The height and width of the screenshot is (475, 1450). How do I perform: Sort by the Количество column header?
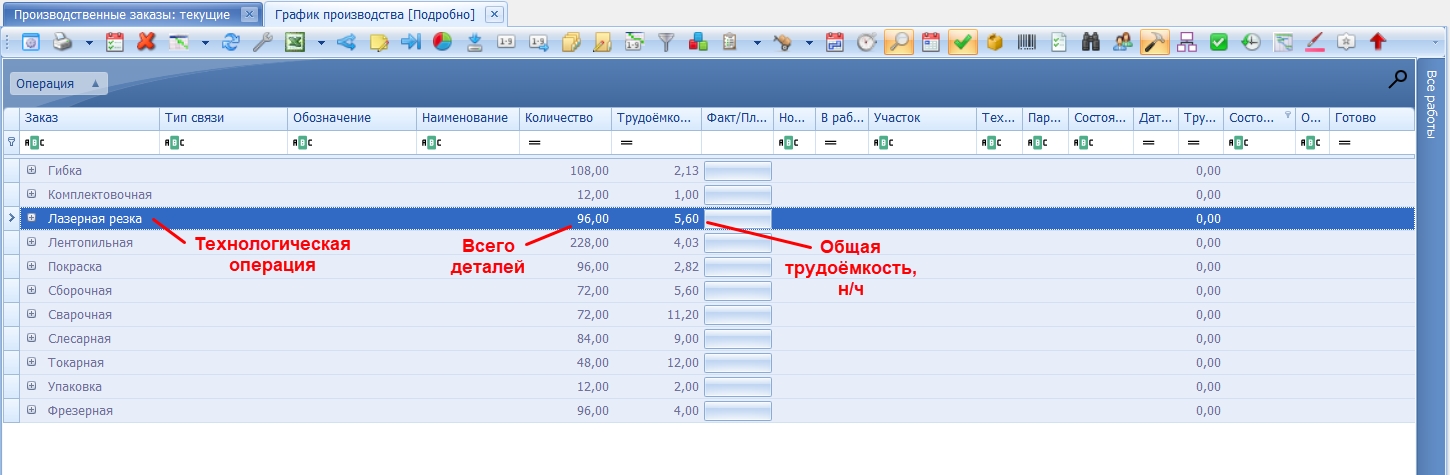click(x=565, y=118)
